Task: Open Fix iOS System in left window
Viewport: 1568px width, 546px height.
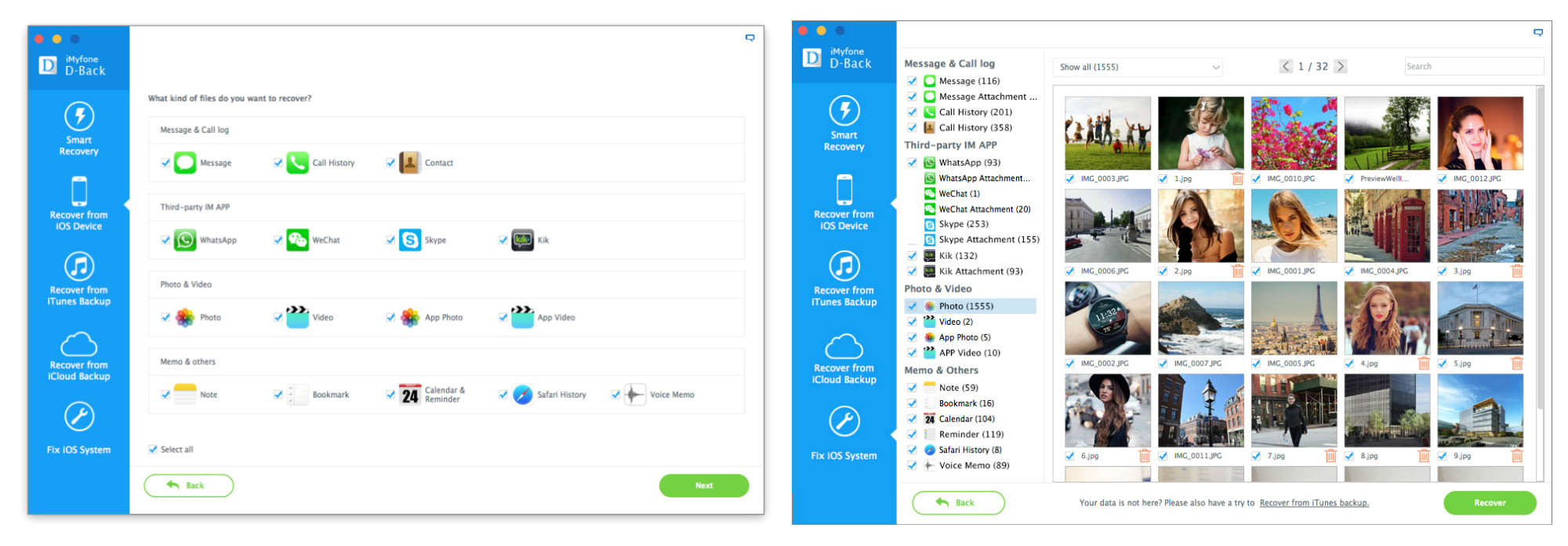Action: 78,428
